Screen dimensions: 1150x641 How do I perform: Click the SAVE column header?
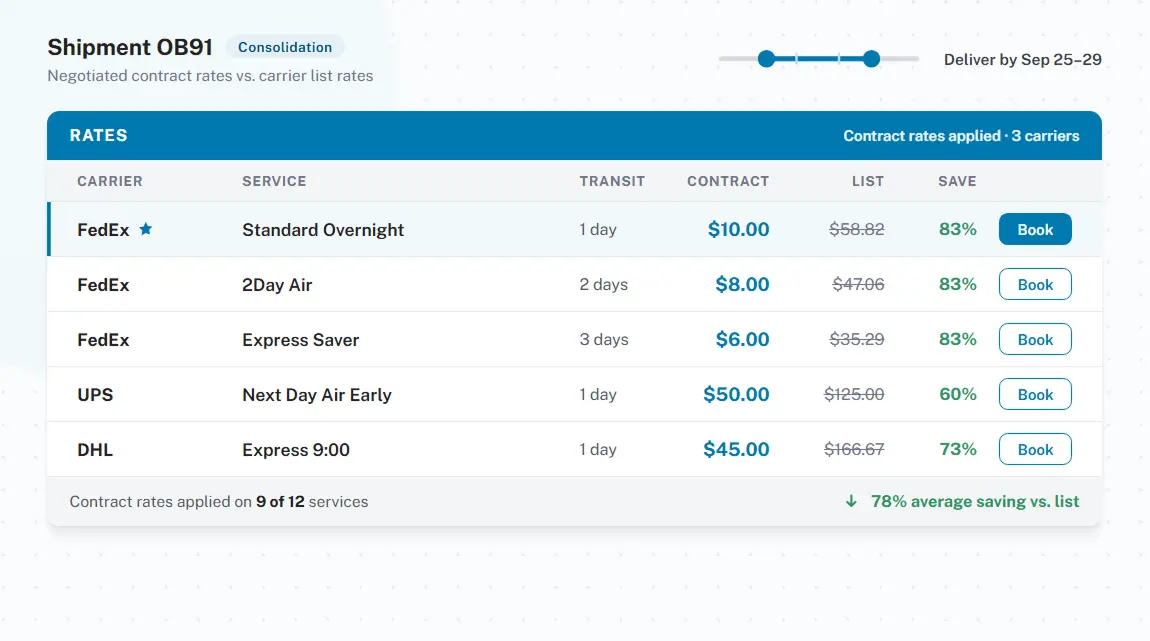click(957, 181)
